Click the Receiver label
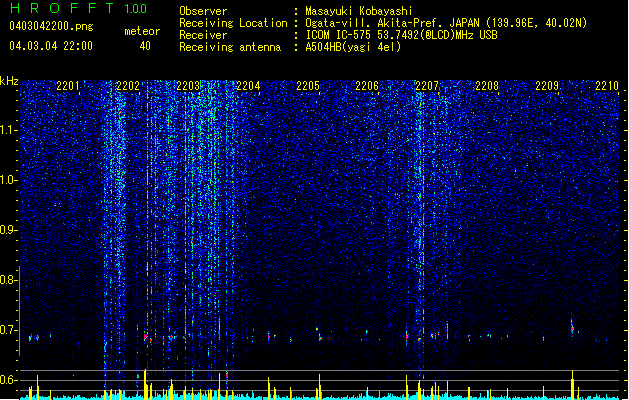This screenshot has width=629, height=400. click(x=203, y=35)
